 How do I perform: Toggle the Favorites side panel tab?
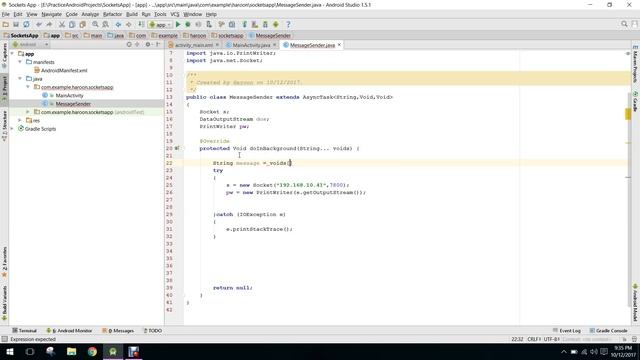click(x=4, y=262)
